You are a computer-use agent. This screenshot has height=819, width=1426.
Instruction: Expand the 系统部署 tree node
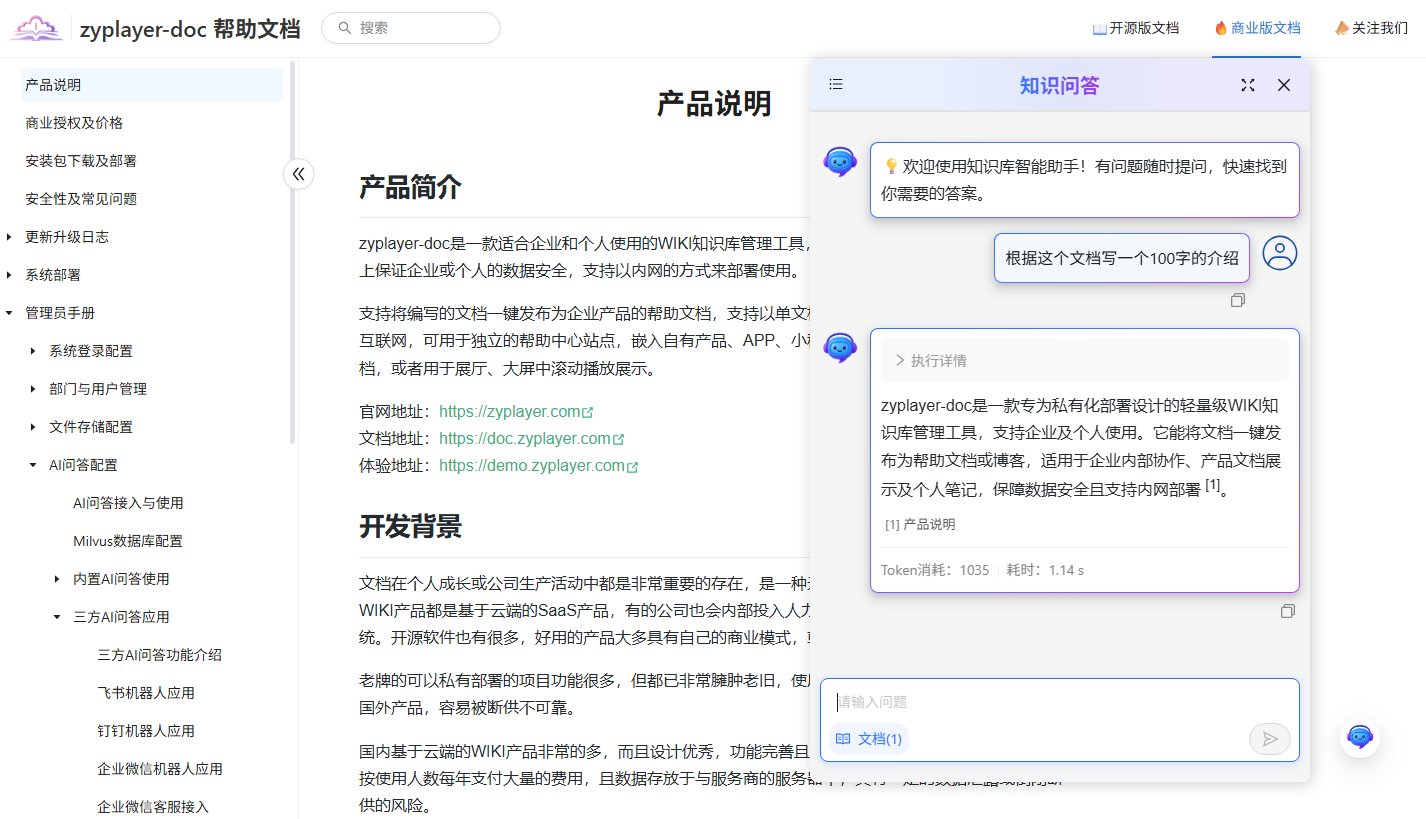(9, 275)
